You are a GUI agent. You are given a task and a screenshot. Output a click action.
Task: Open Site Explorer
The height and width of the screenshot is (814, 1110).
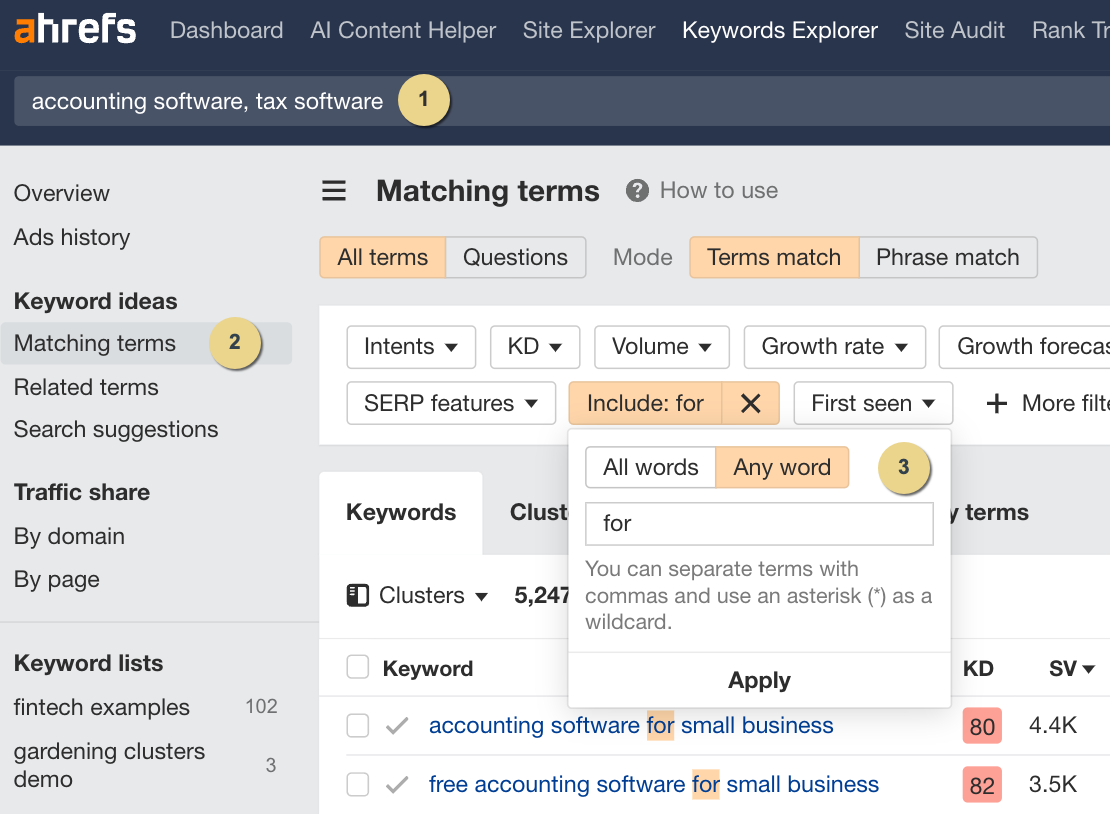(589, 30)
